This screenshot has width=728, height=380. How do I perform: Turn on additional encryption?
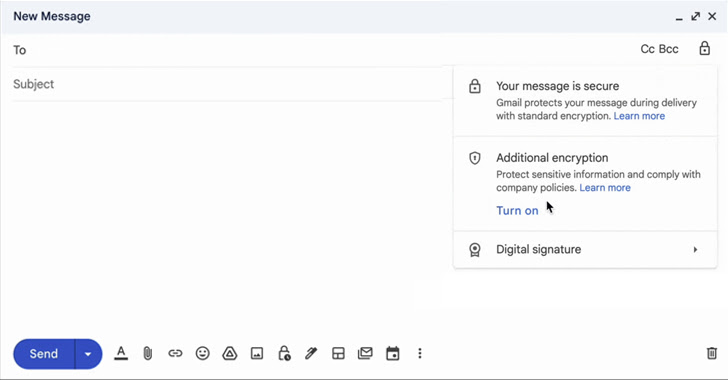(x=517, y=210)
